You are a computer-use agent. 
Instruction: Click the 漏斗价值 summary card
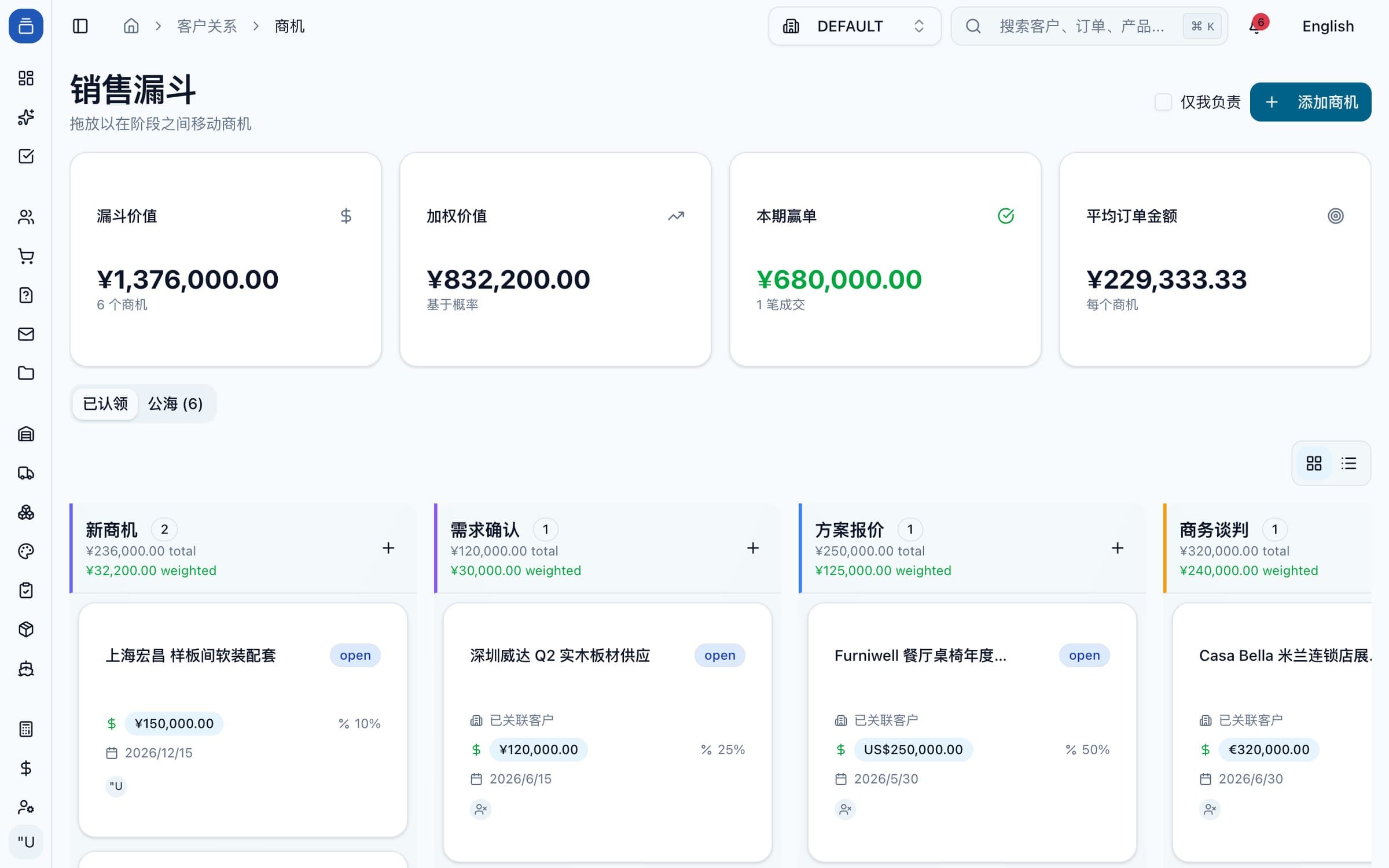coord(226,259)
